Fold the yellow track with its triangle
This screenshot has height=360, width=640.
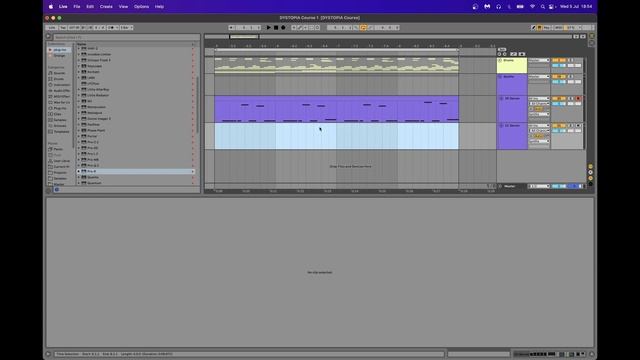[500, 60]
